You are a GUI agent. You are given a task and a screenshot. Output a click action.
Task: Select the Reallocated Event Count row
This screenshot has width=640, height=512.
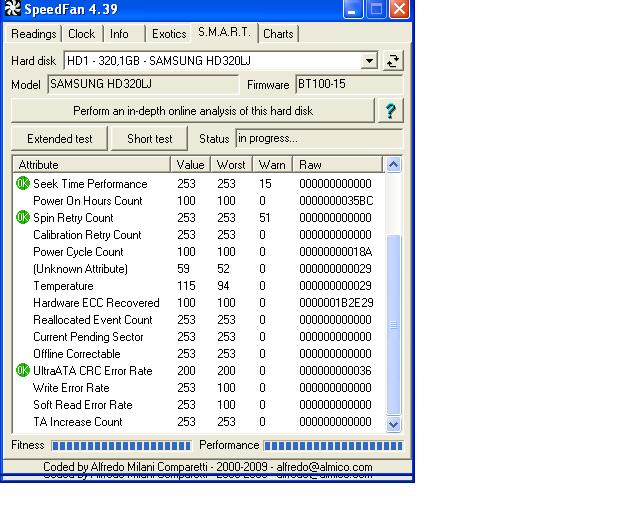pyautogui.click(x=199, y=320)
